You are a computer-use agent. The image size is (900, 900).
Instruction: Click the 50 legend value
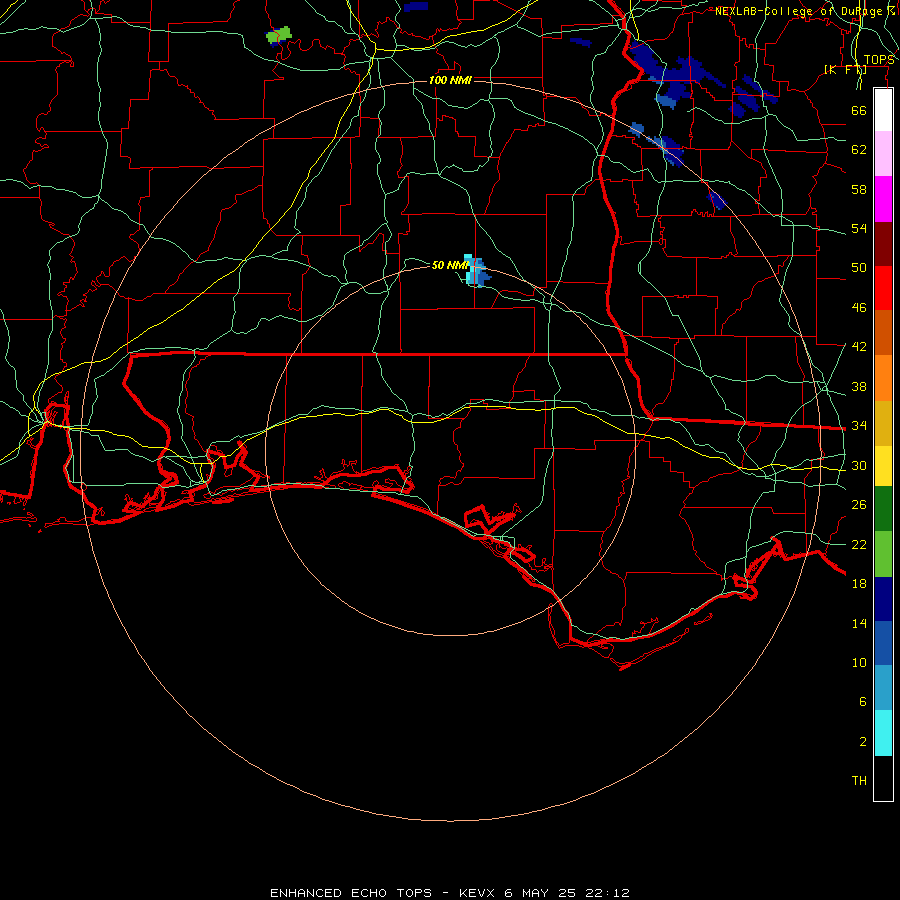pos(859,268)
